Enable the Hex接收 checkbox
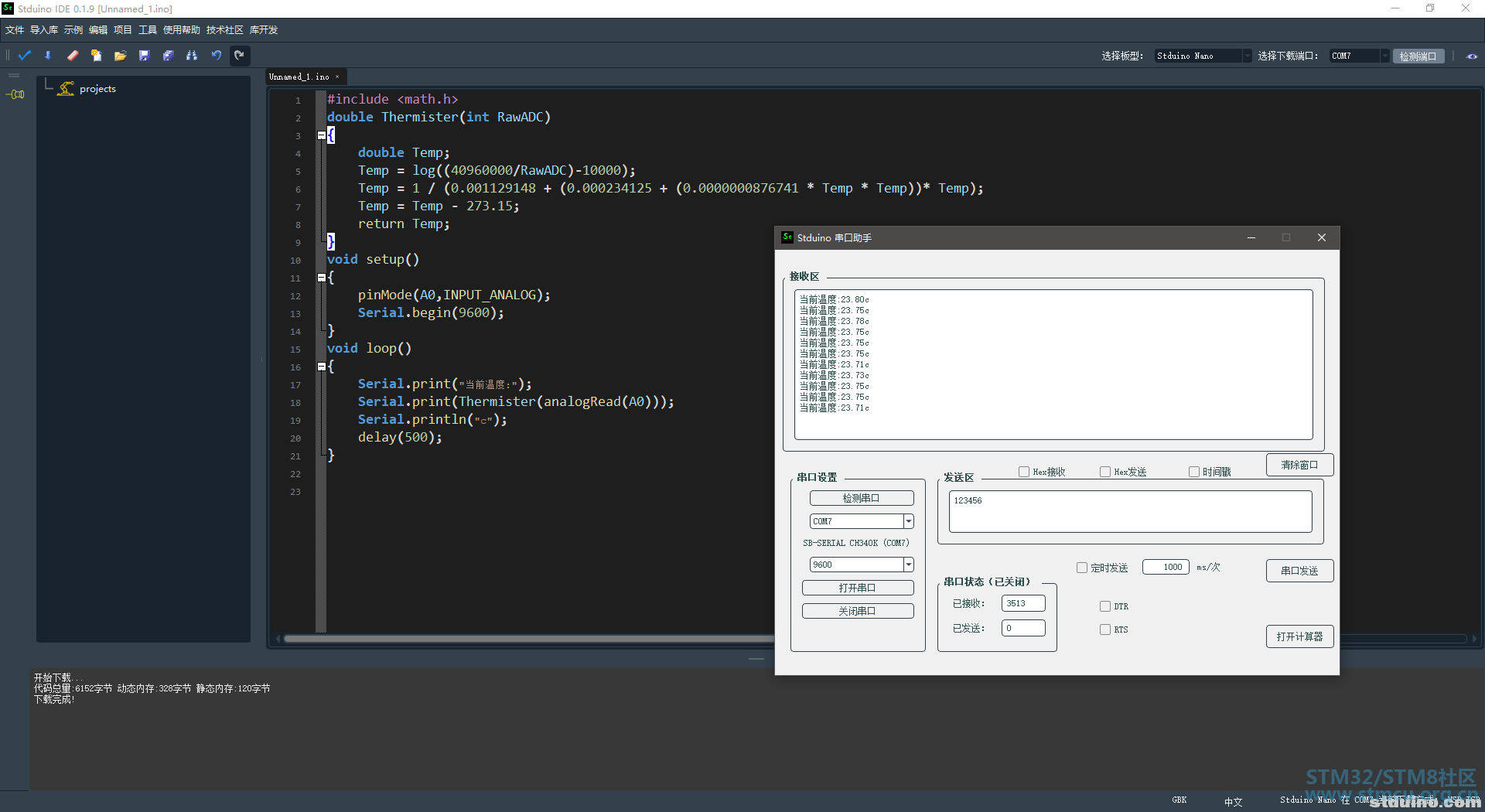The height and width of the screenshot is (812, 1485). (1024, 472)
